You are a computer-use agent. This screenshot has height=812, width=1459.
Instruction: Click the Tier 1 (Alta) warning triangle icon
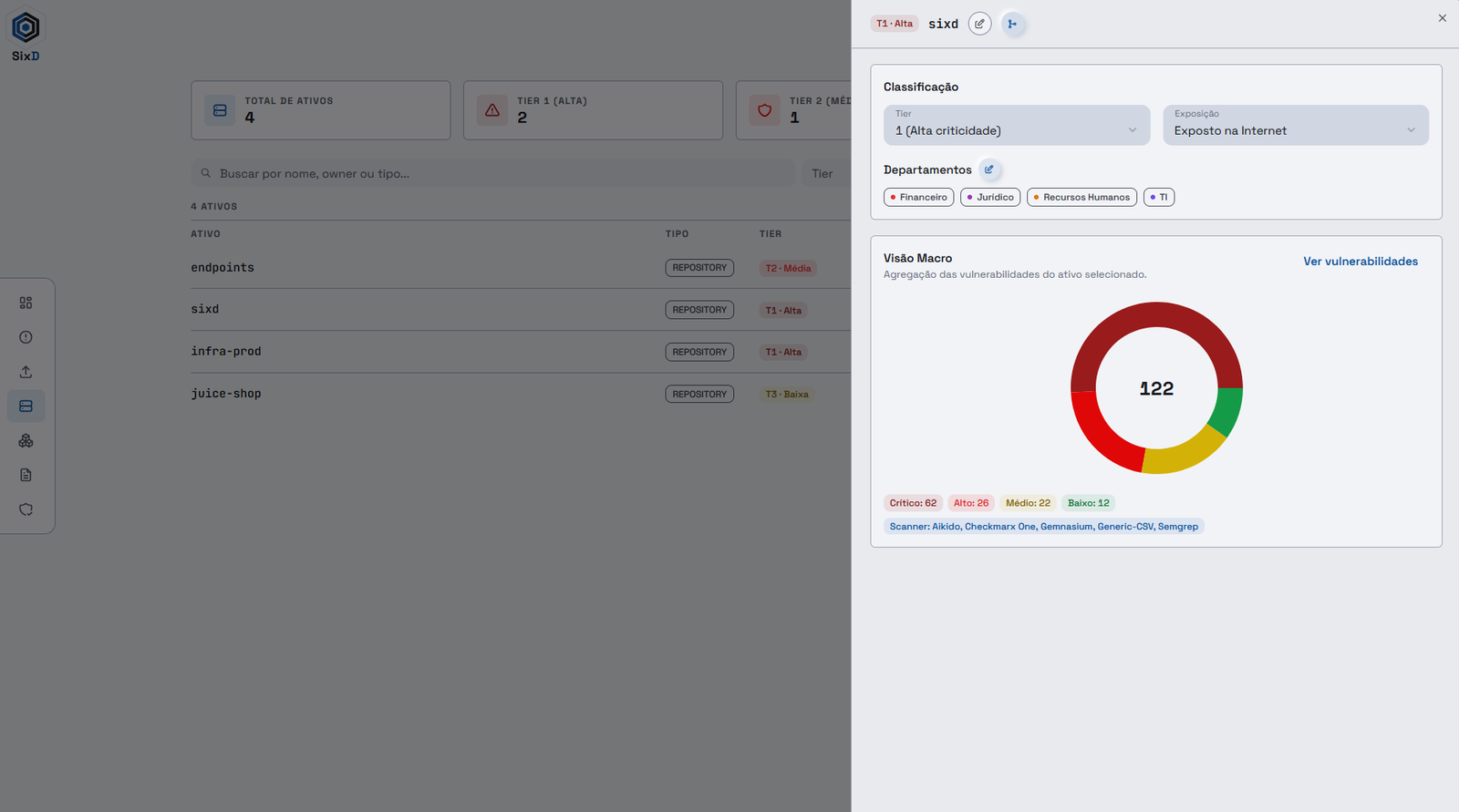point(492,110)
